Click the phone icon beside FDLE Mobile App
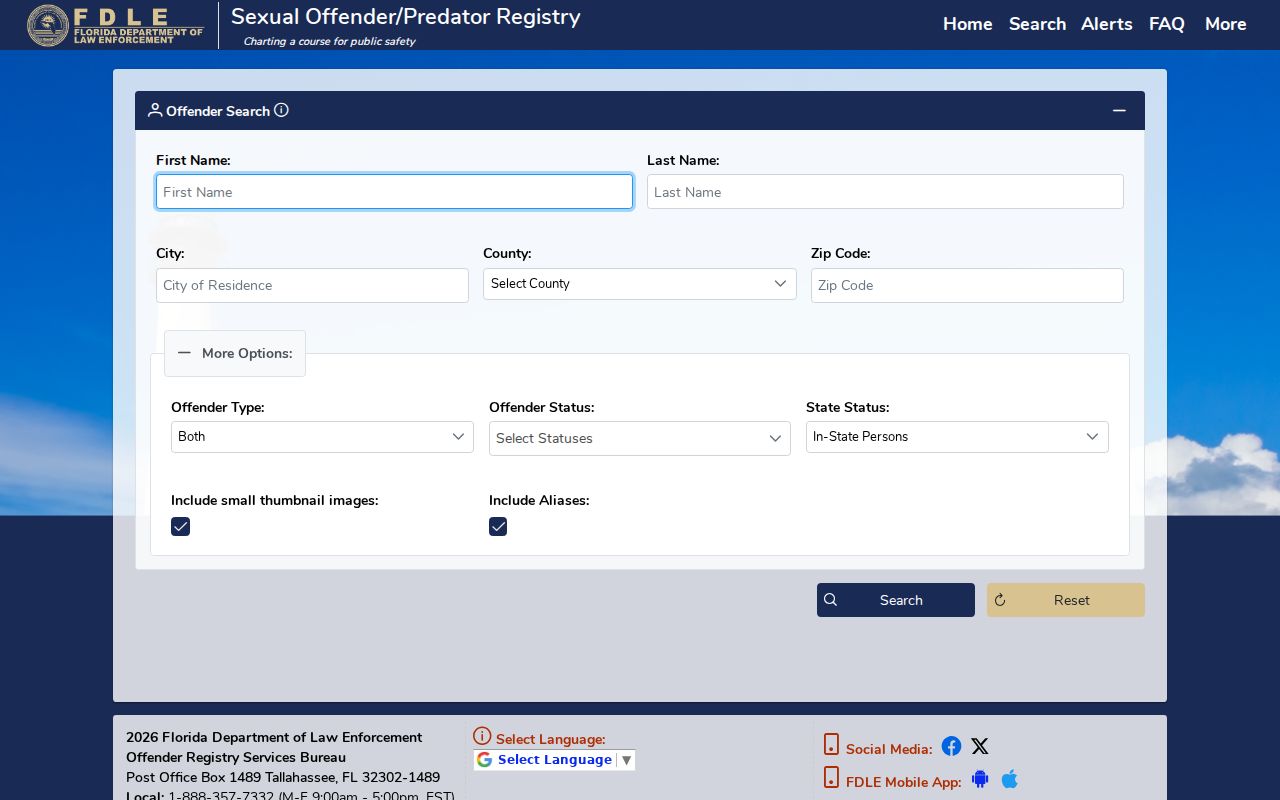1280x800 pixels. click(831, 777)
